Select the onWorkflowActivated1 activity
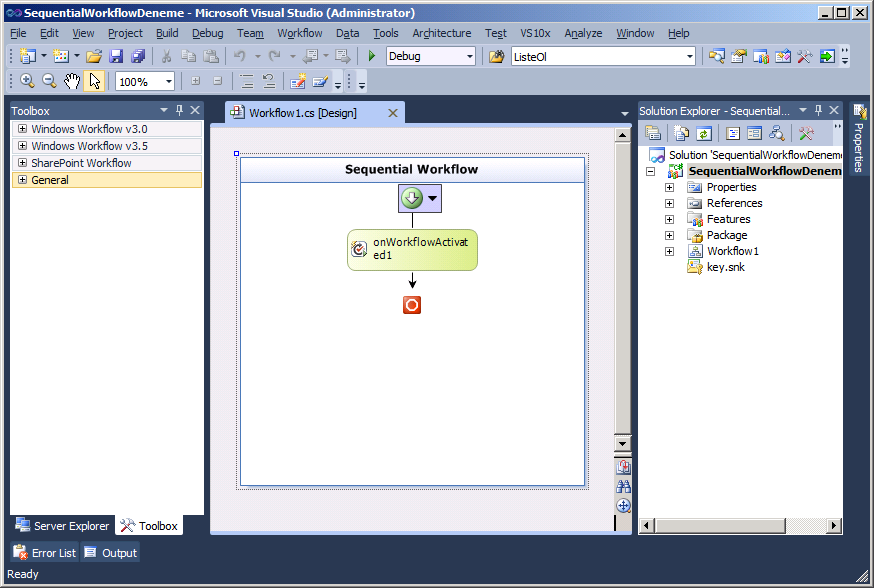Image resolution: width=874 pixels, height=588 pixels. (412, 250)
